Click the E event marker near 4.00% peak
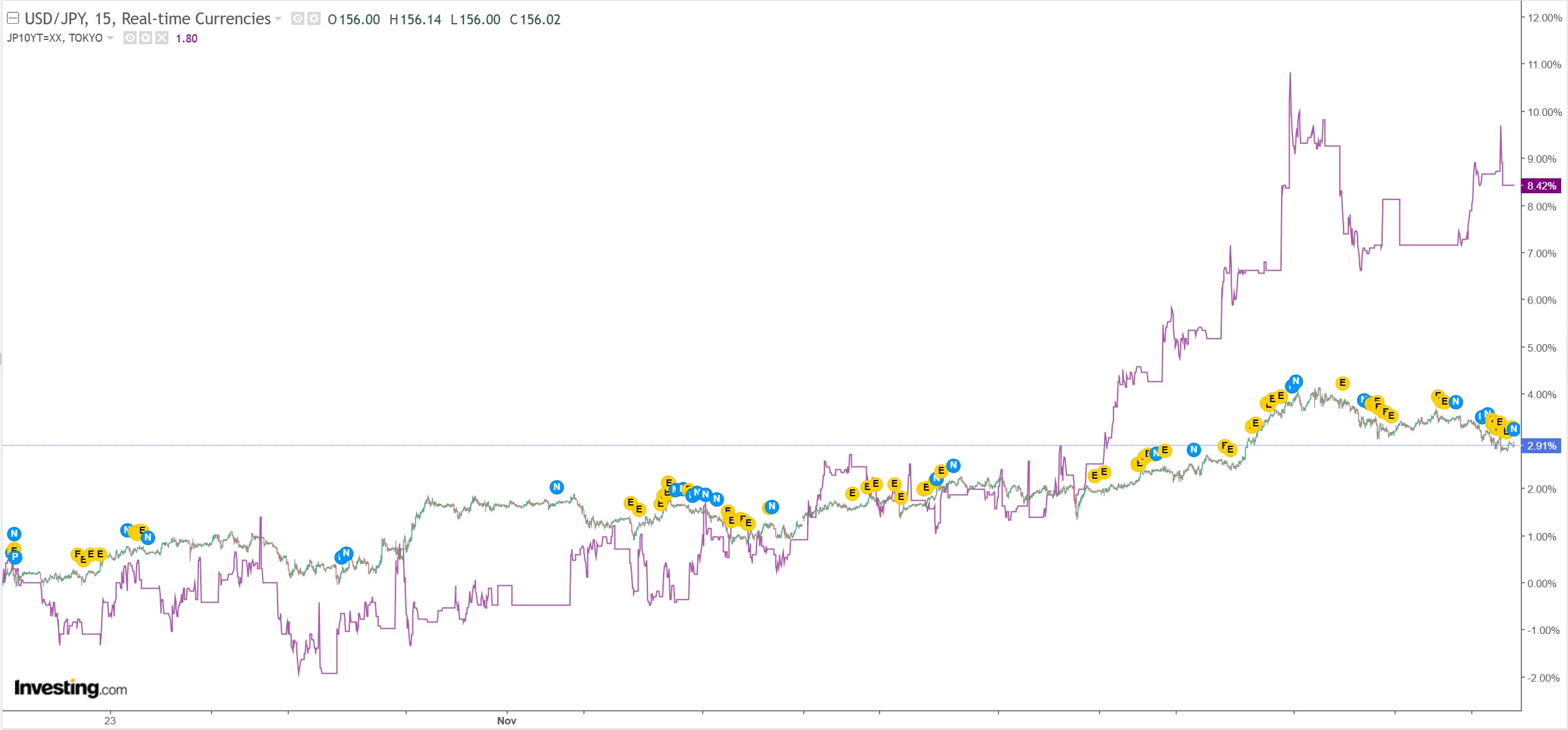 point(1342,383)
